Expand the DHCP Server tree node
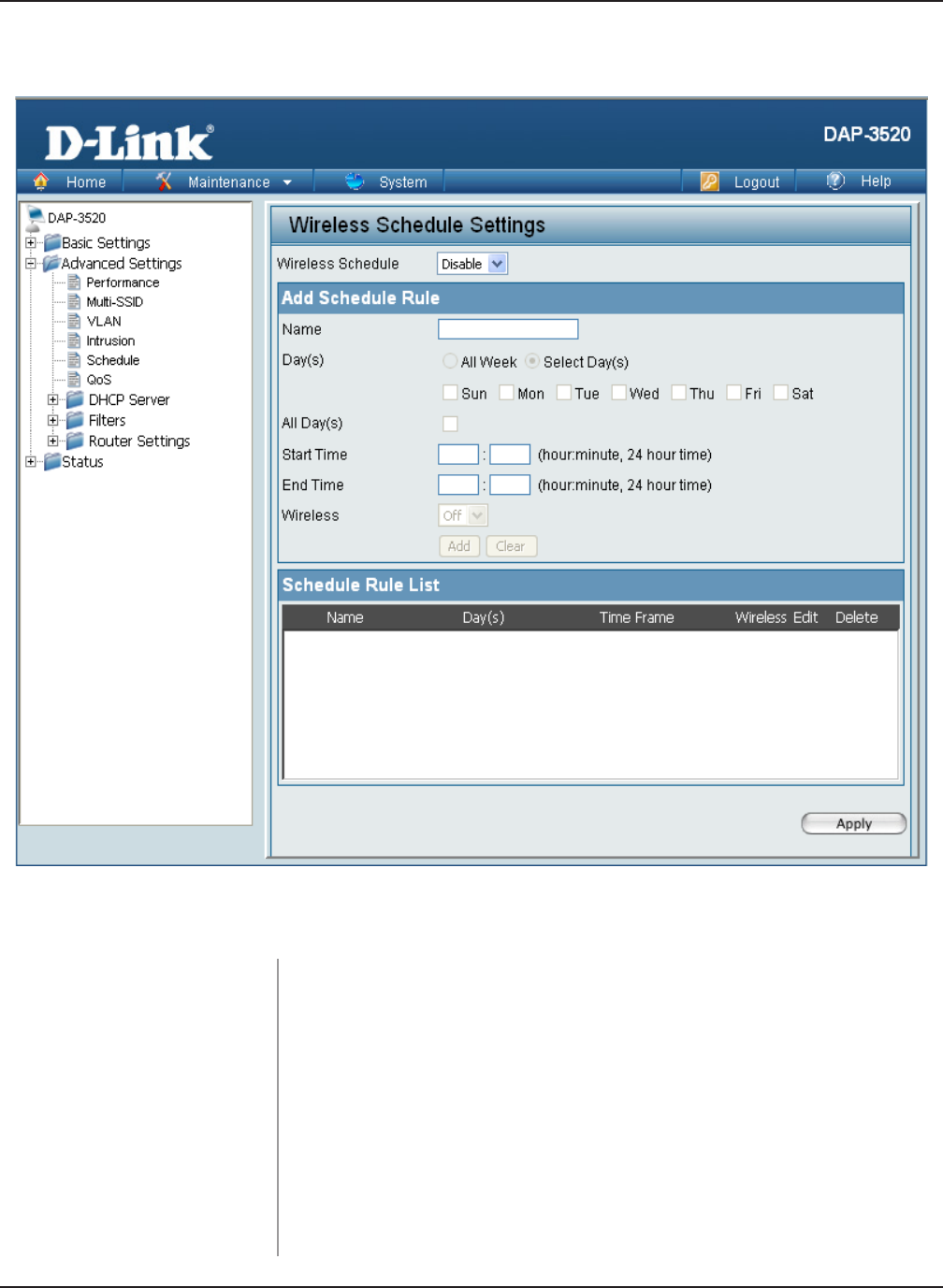The width and height of the screenshot is (943, 1288). point(53,399)
